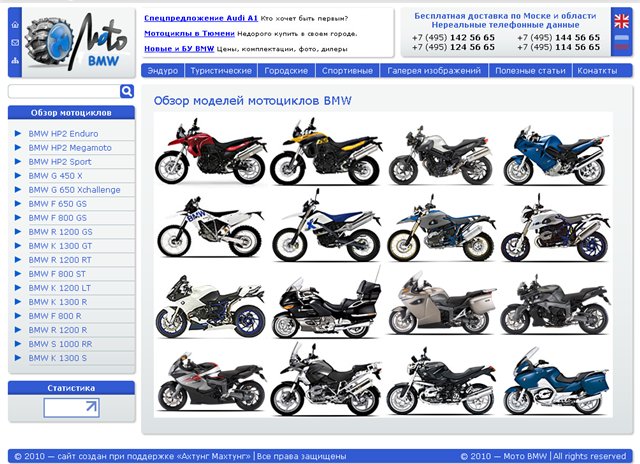Open white sport bike with blue wheels
The width and height of the screenshot is (640, 464).
[x=210, y=306]
